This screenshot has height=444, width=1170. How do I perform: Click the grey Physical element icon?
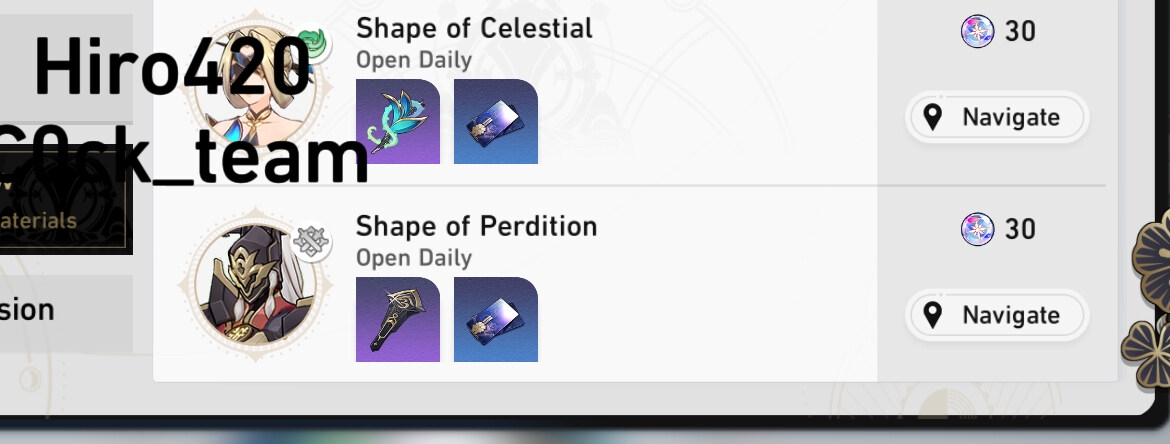coord(312,241)
